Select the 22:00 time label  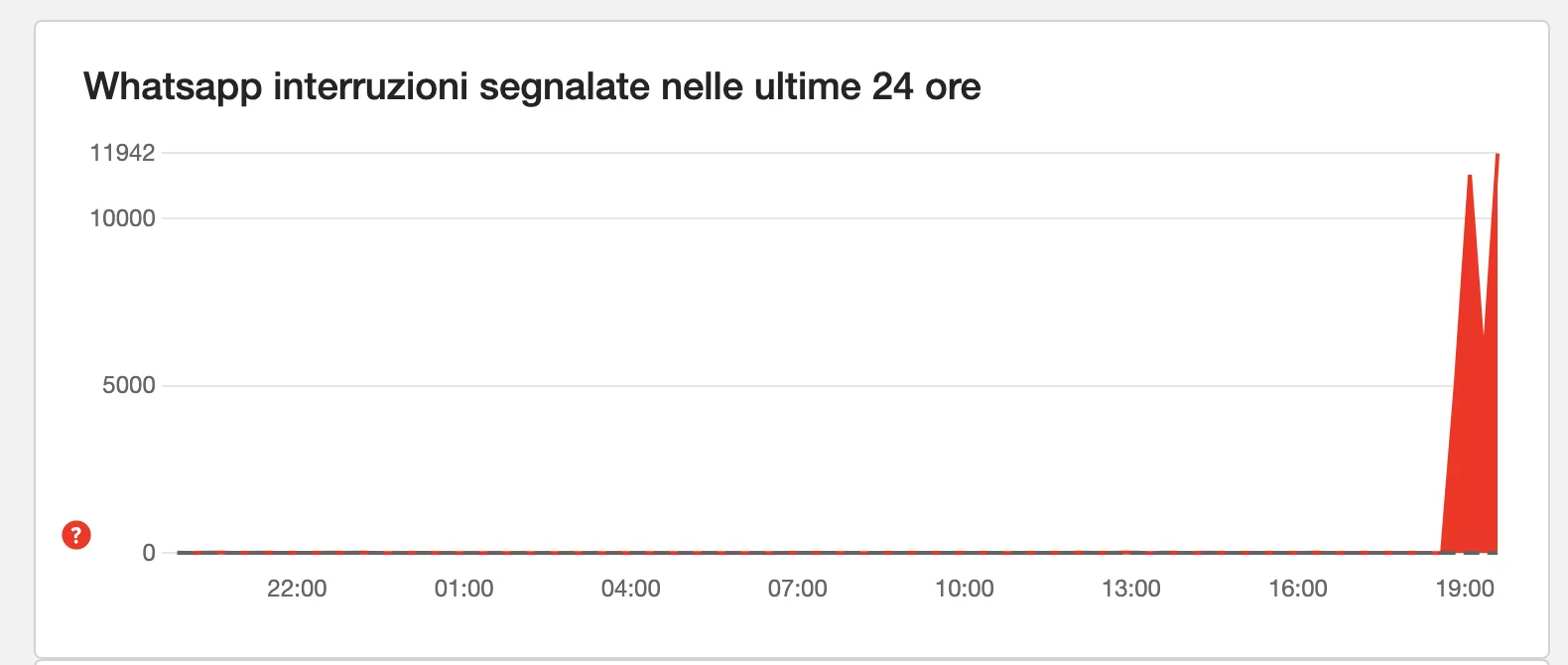(x=297, y=589)
